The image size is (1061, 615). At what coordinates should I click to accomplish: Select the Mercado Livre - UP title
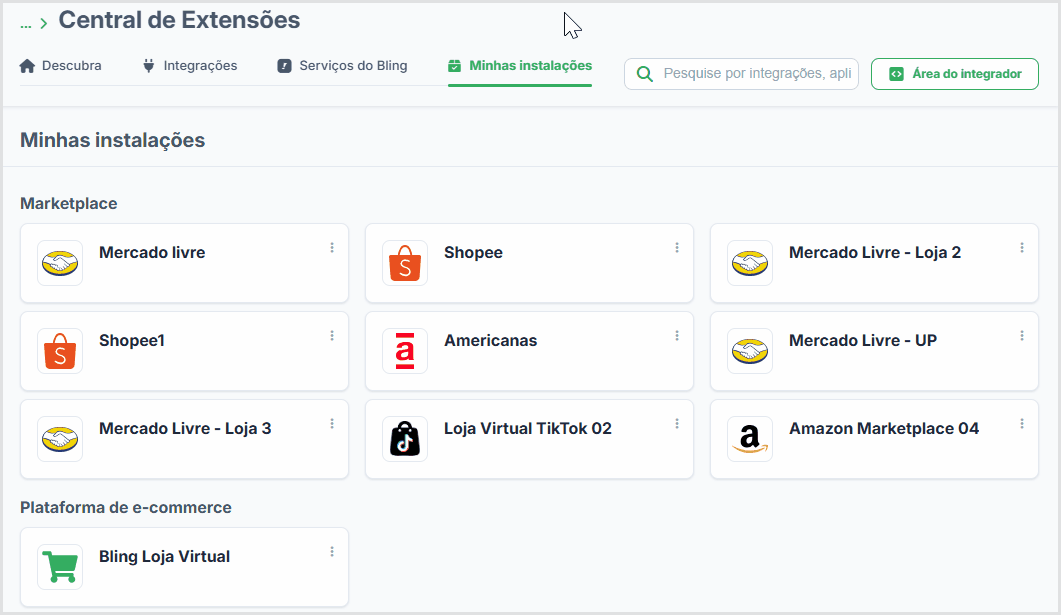pyautogui.click(x=863, y=340)
